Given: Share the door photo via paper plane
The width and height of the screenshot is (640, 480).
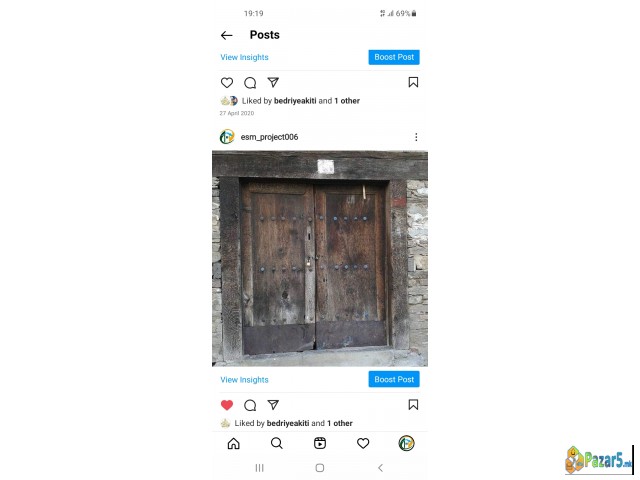Looking at the screenshot, I should click(x=273, y=404).
